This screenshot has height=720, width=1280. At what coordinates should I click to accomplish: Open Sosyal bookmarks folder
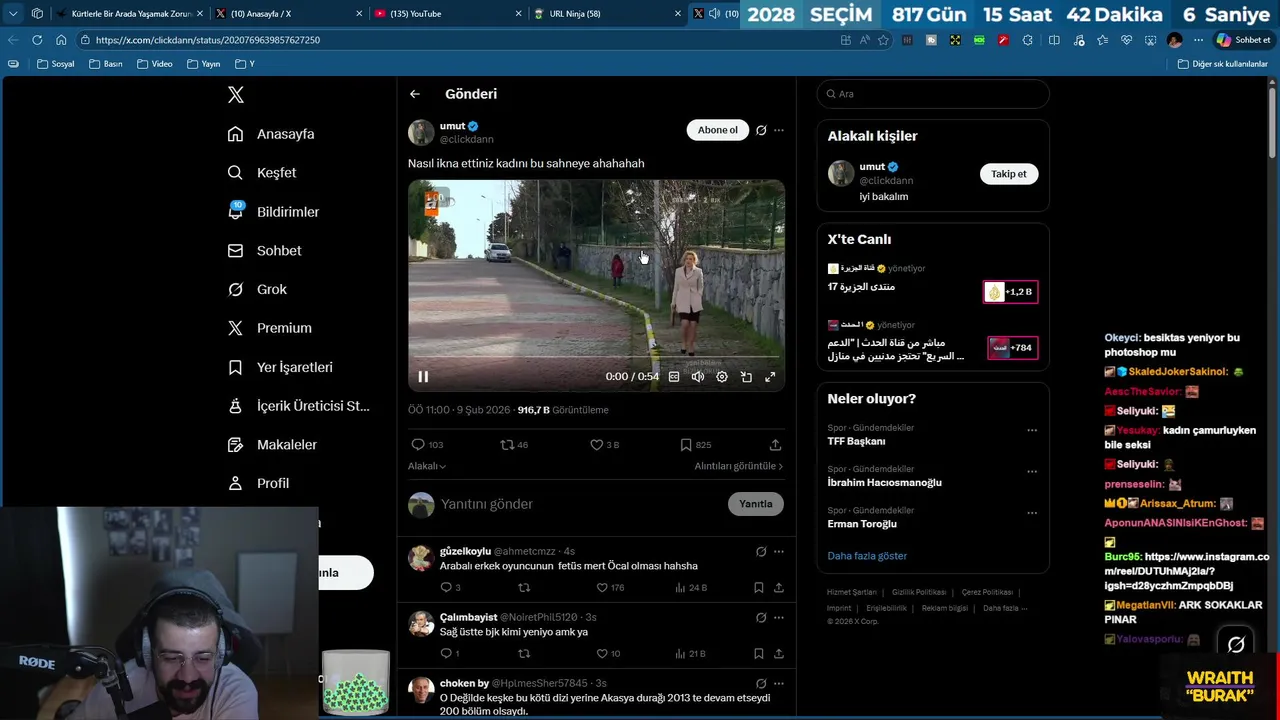click(x=56, y=64)
